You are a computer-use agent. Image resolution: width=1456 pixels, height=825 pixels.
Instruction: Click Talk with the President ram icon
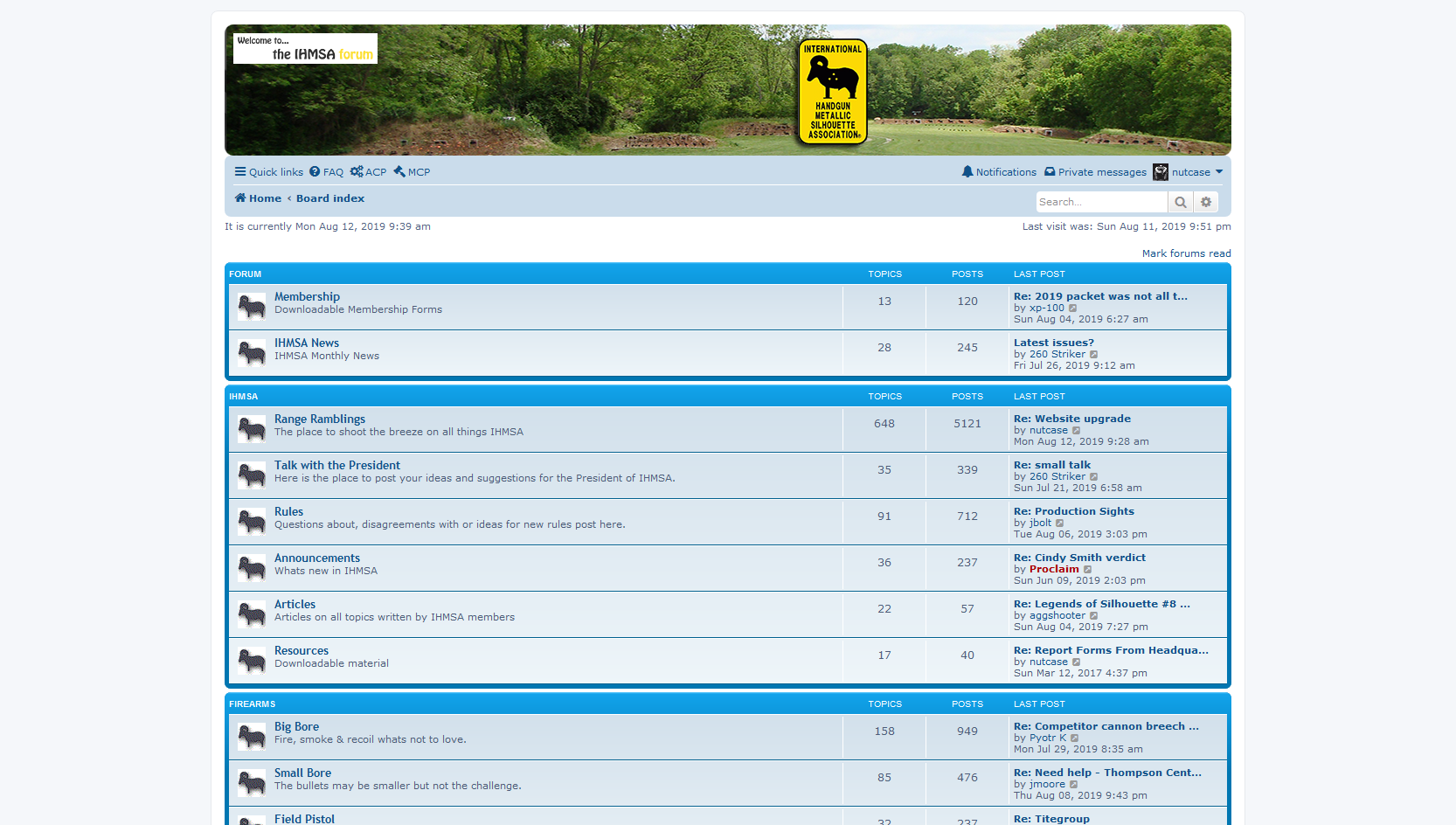(252, 475)
